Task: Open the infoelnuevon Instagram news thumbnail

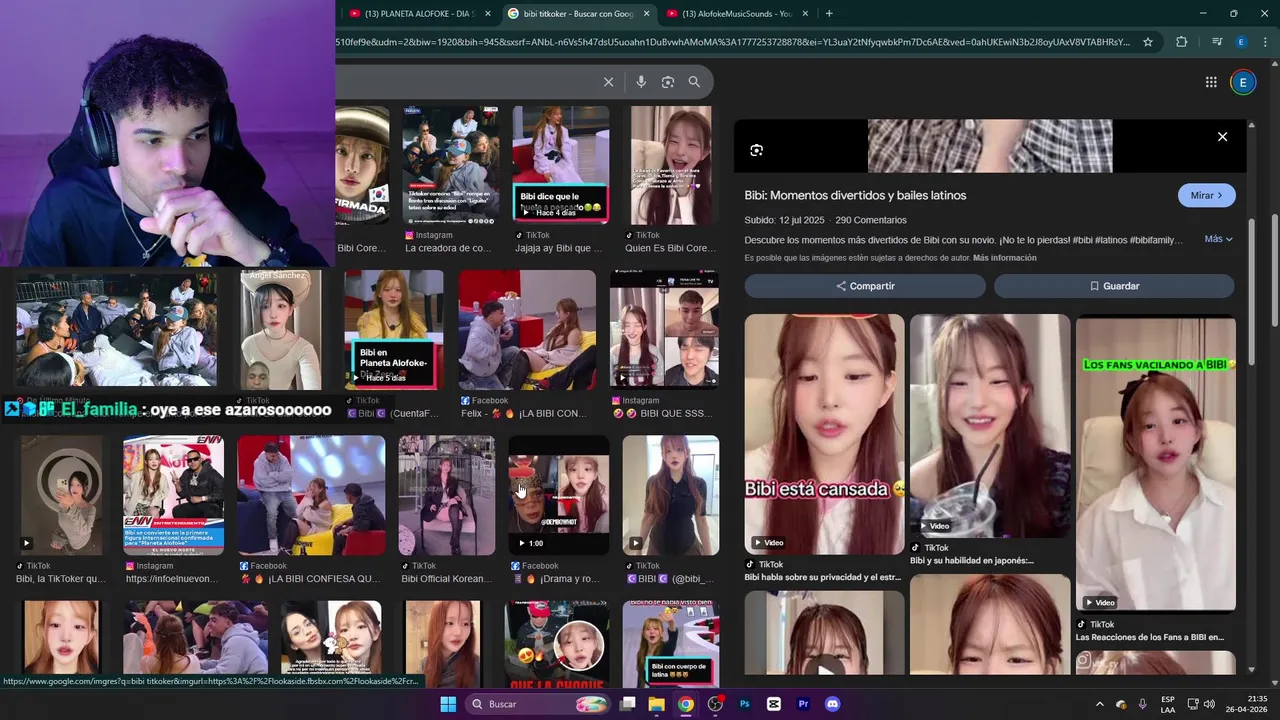Action: (174, 495)
